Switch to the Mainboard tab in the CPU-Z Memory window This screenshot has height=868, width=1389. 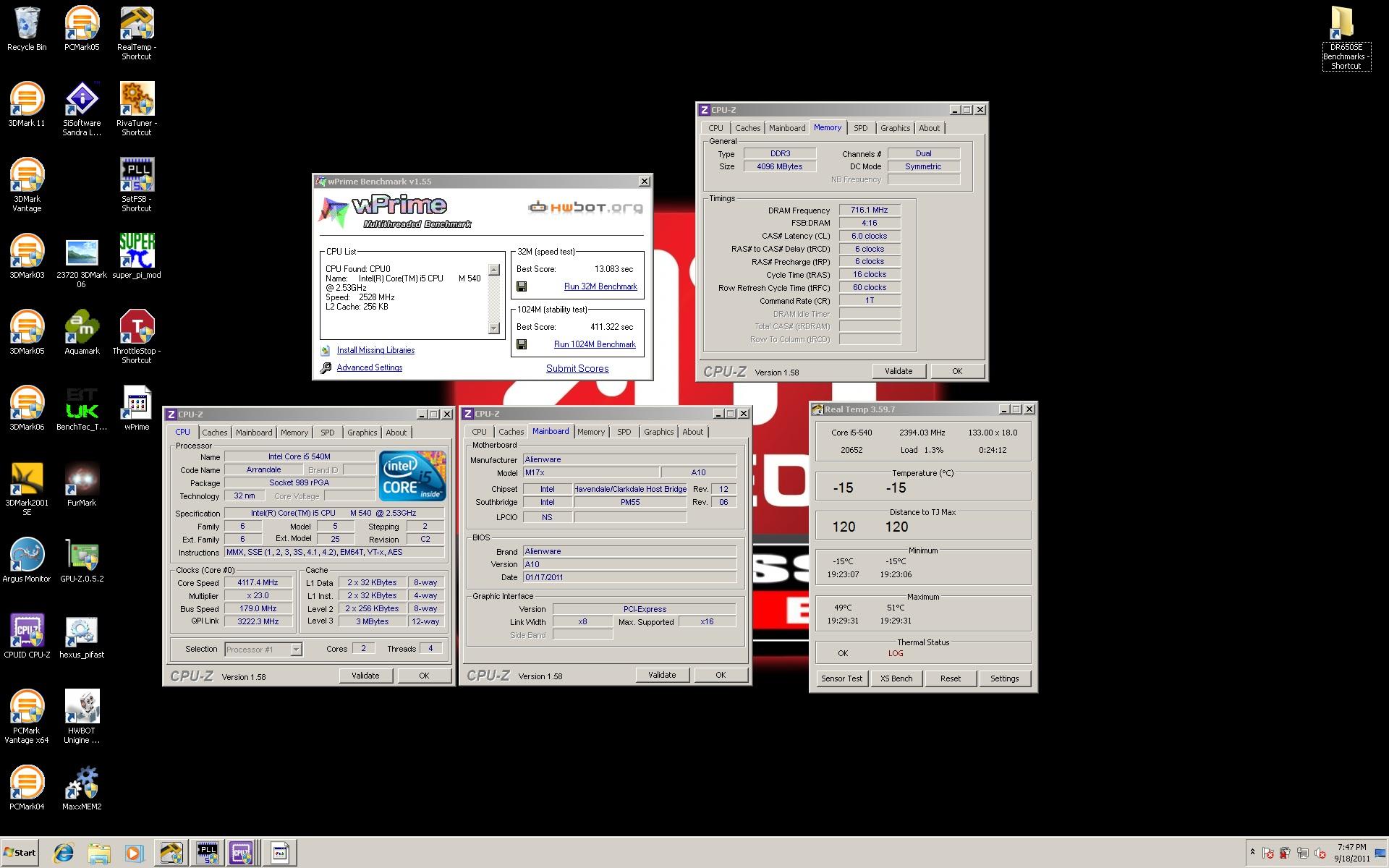786,128
